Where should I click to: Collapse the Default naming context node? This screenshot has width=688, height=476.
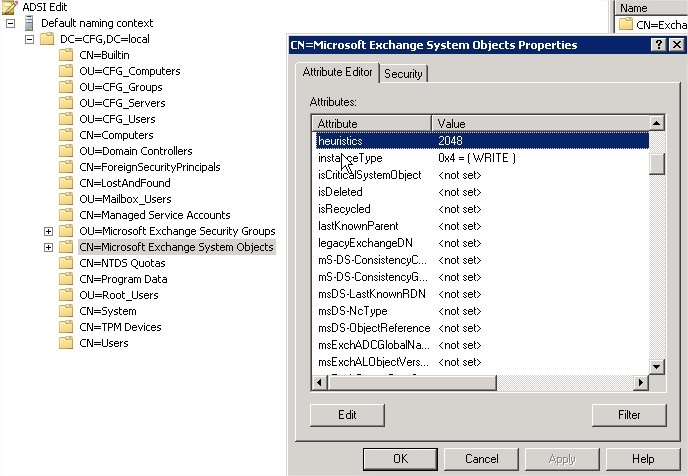[11, 23]
